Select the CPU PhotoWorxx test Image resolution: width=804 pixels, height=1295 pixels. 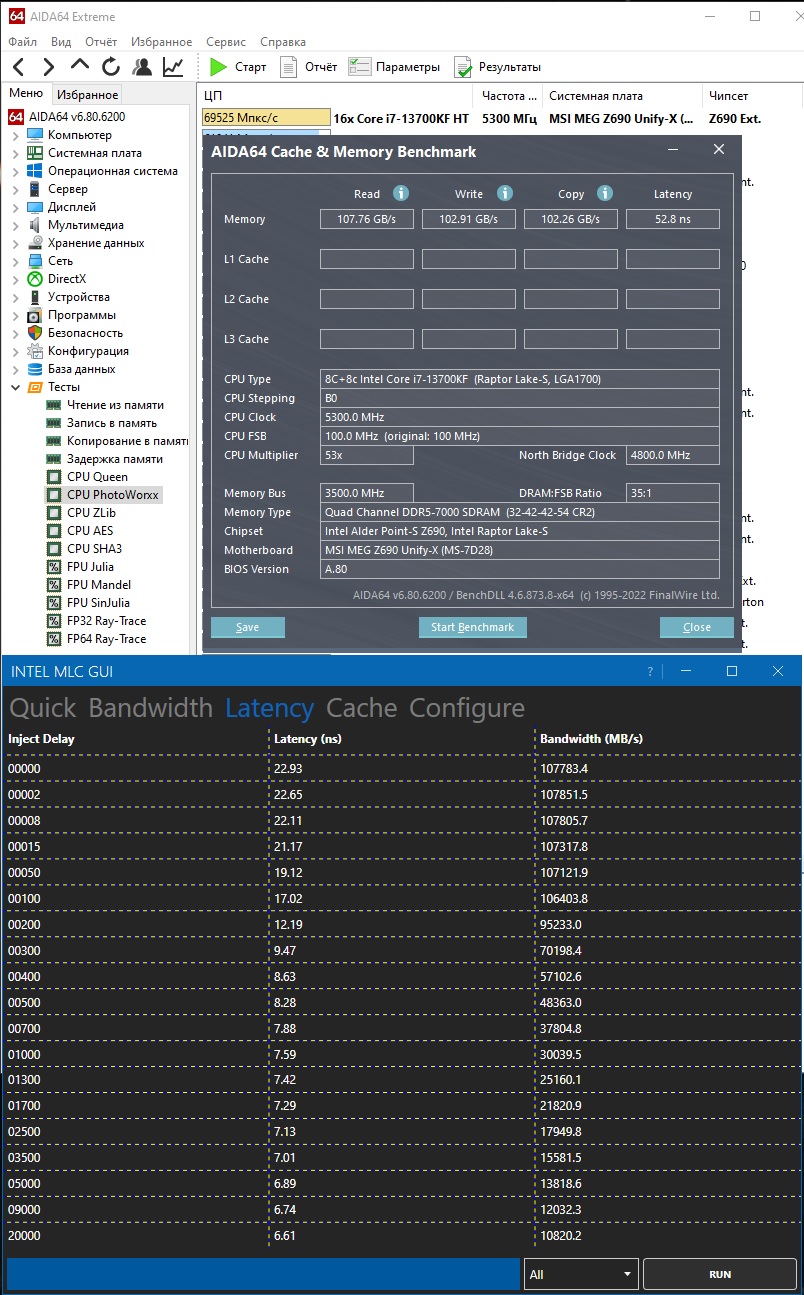pos(113,495)
